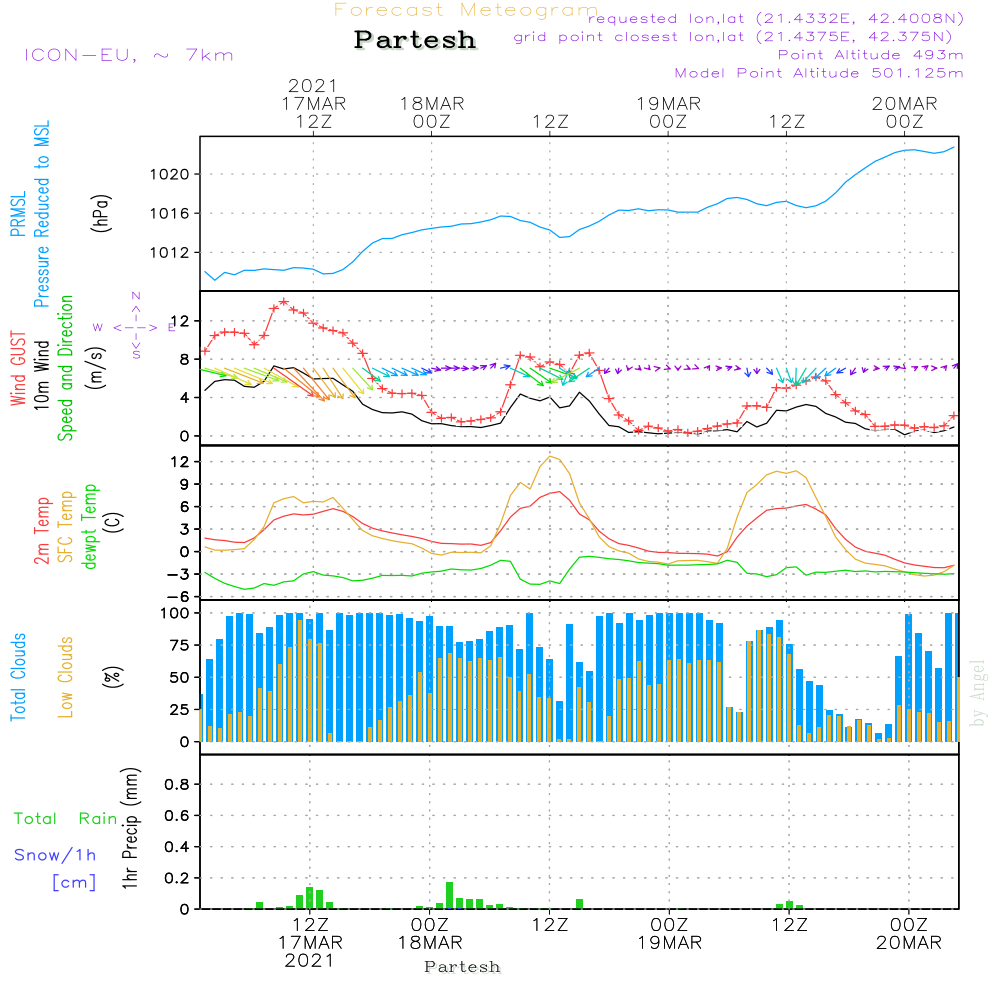
Task: Click the '(%)' cloud cover unit label
Action: coord(112,677)
